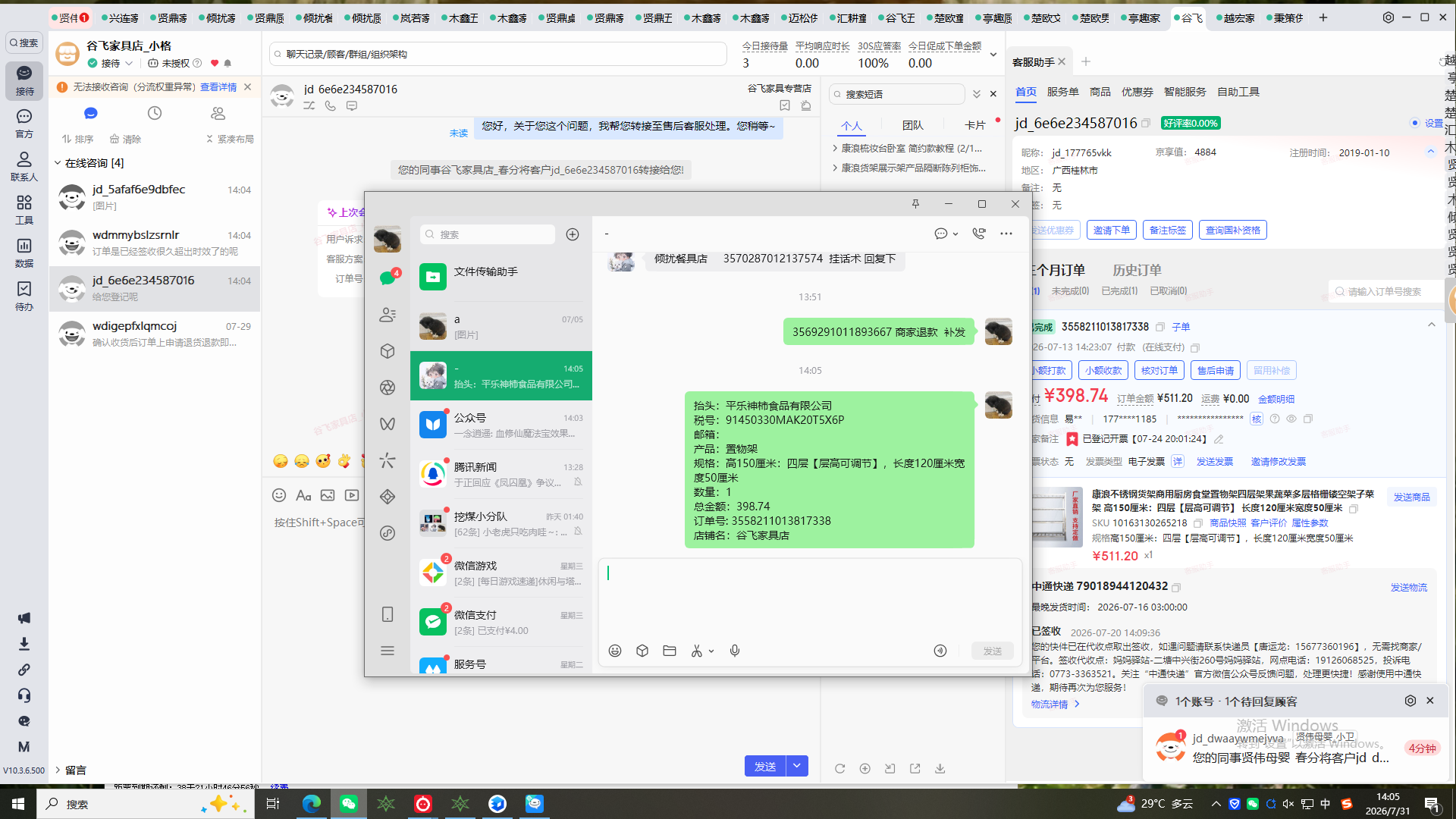Collapse order 3558211013817338 details chevron
The image size is (1456, 819).
[1432, 325]
